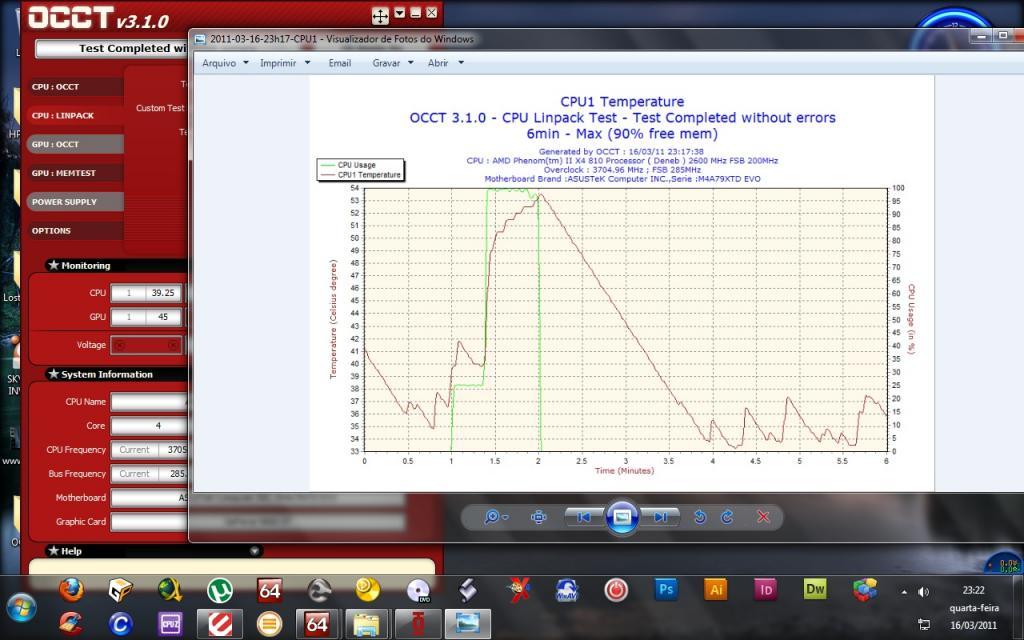Open the Abrir dropdown menu
This screenshot has width=1024, height=640.
click(445, 63)
